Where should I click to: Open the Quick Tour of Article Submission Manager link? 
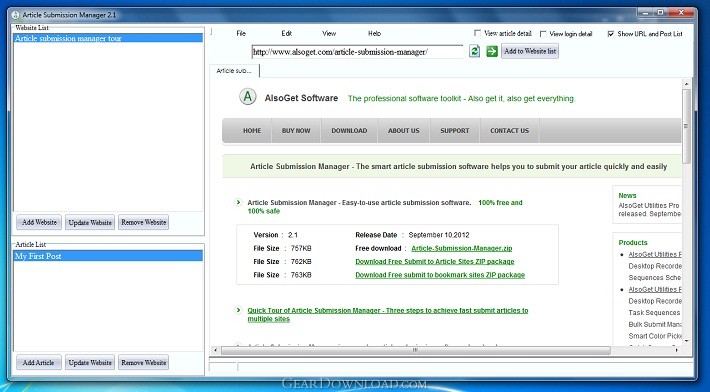(x=388, y=315)
